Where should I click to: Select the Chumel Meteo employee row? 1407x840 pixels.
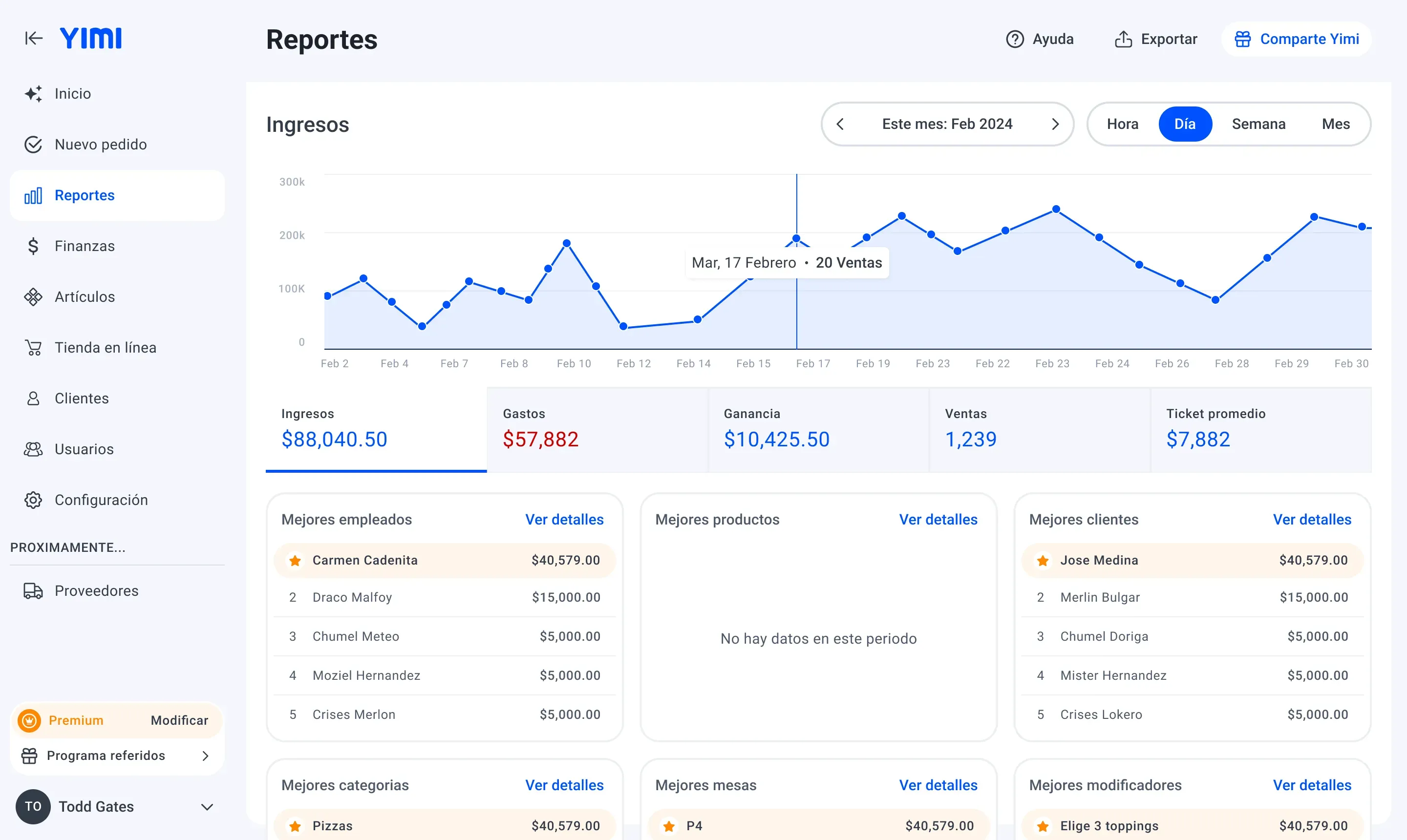(445, 636)
